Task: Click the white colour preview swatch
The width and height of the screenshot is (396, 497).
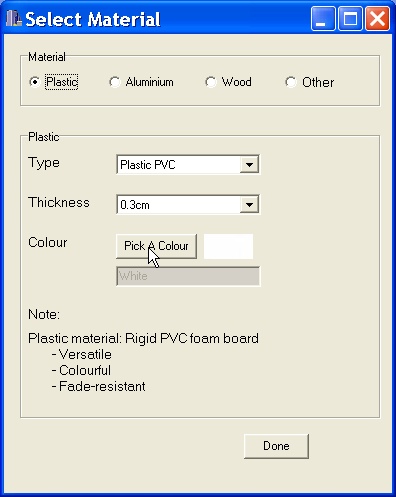Action: click(x=228, y=246)
